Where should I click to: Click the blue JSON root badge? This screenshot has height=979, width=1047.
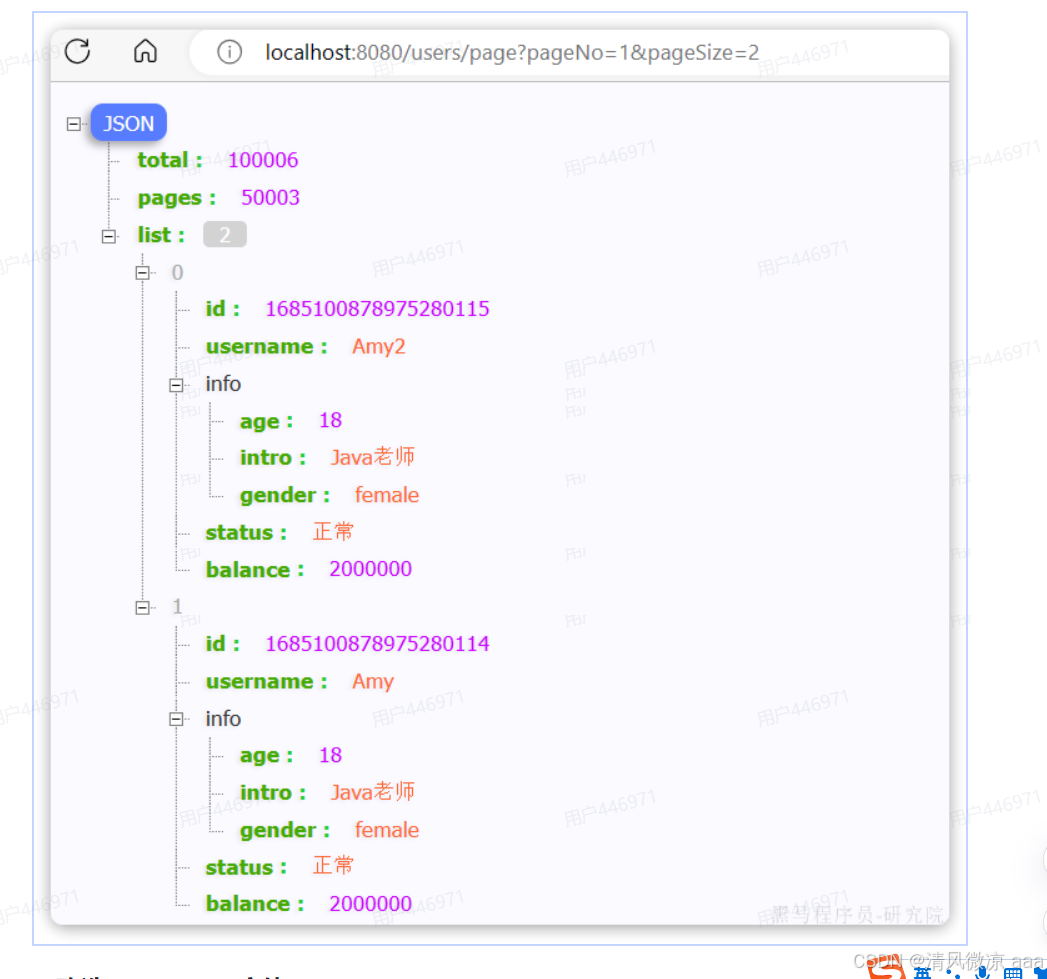click(128, 123)
